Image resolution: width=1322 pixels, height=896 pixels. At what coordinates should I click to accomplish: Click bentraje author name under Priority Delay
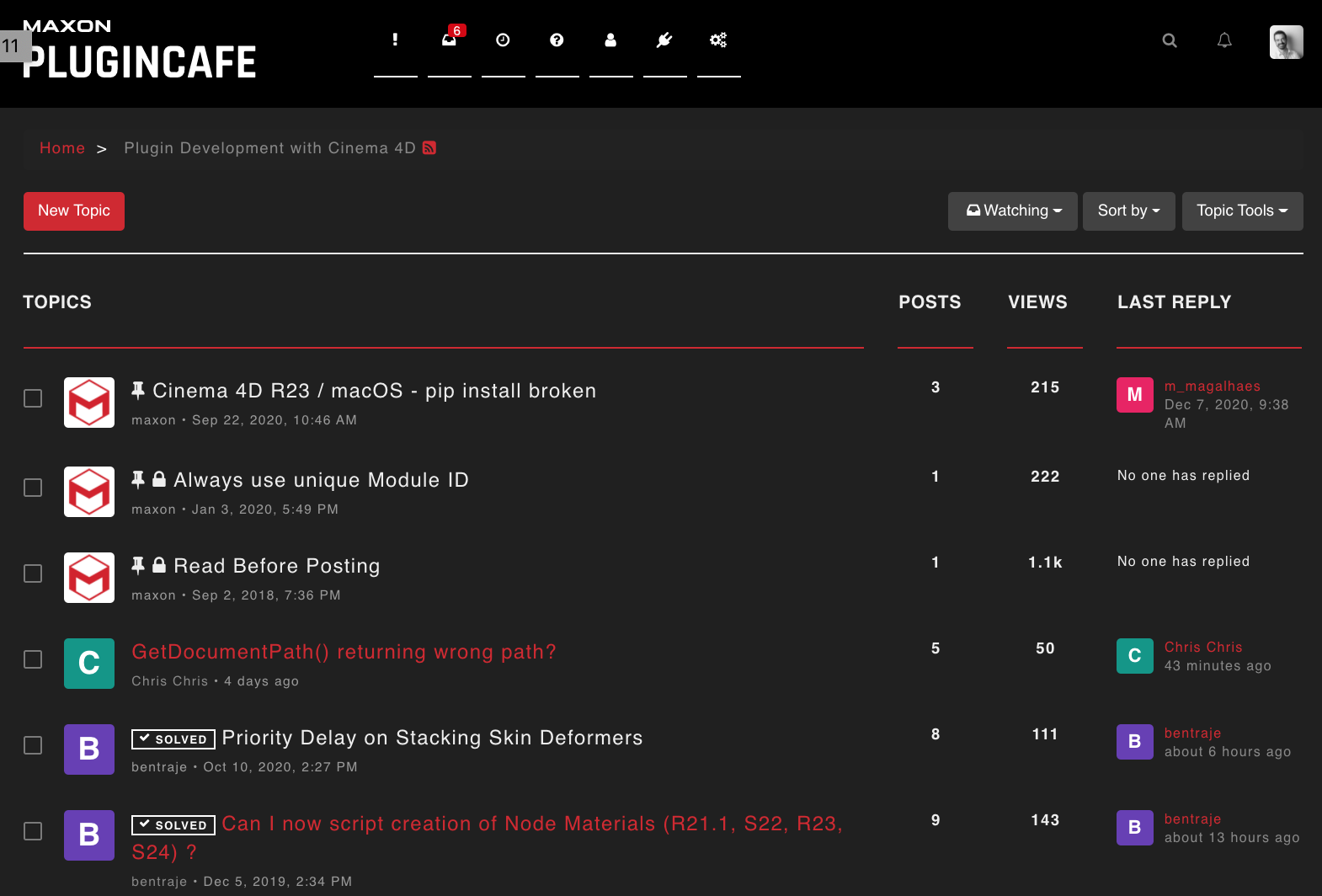159,767
